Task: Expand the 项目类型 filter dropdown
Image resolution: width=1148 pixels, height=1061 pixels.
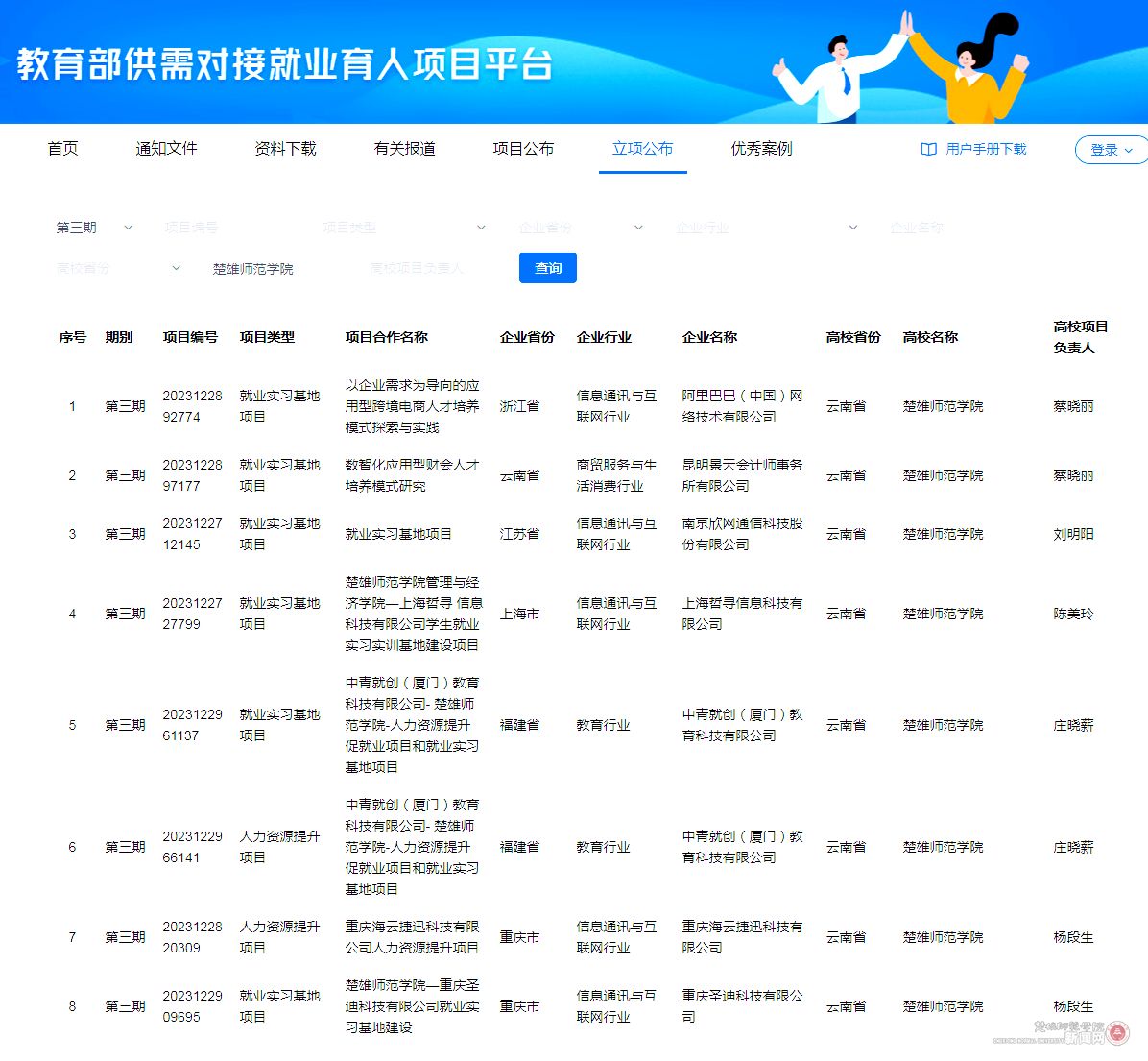Action: click(x=403, y=228)
